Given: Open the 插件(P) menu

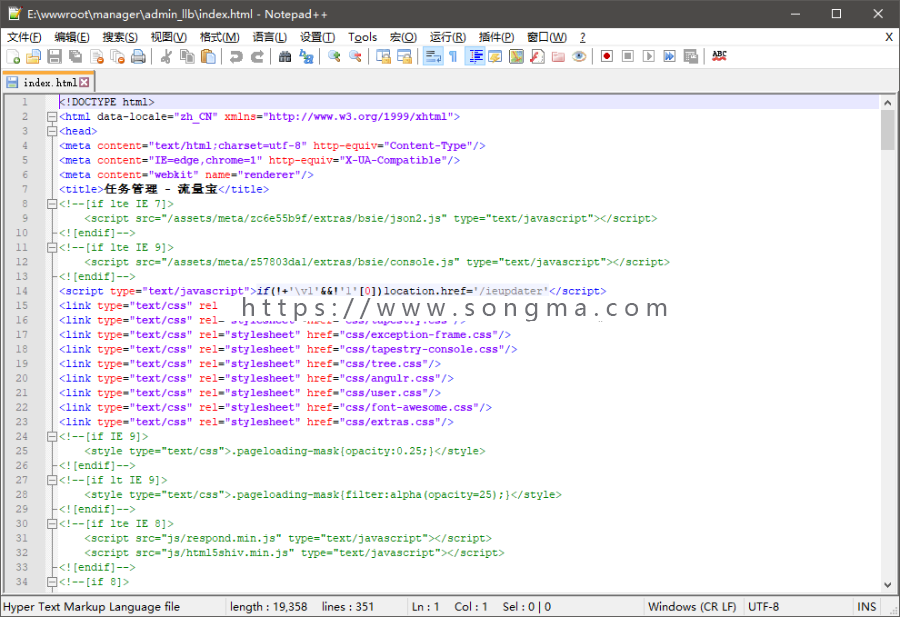Looking at the screenshot, I should (496, 37).
